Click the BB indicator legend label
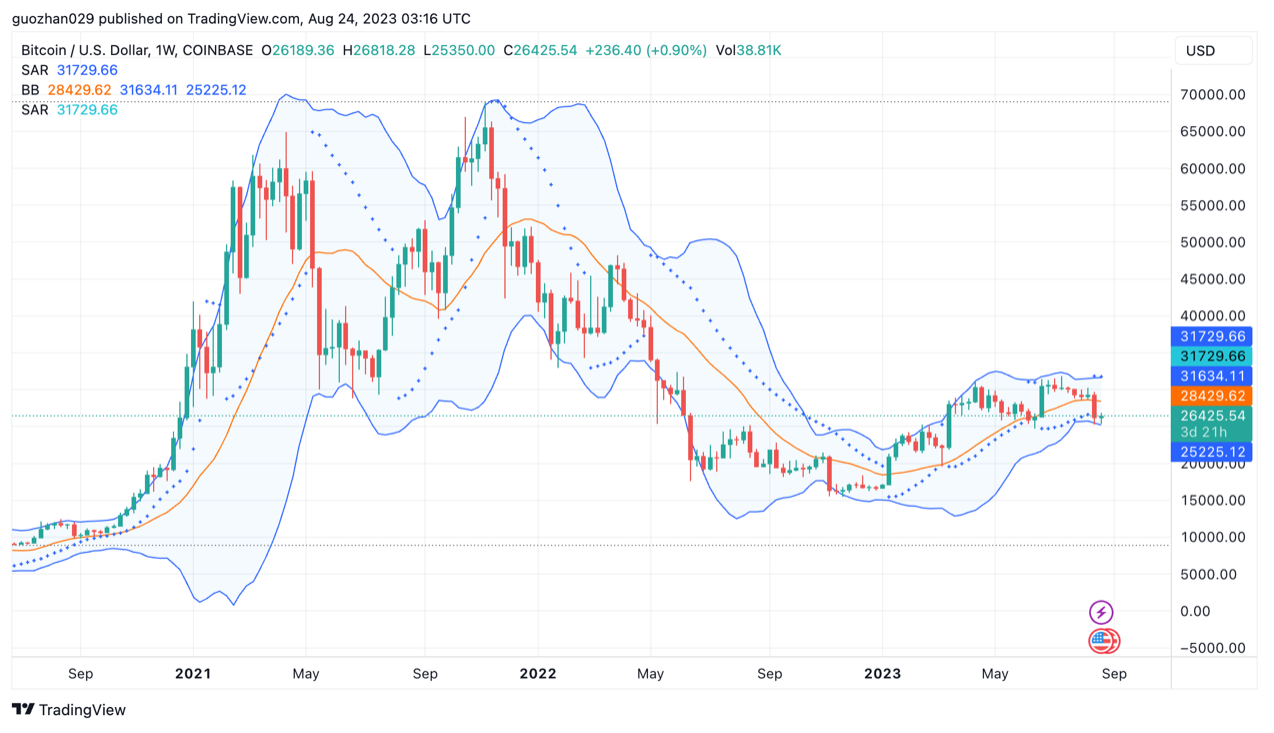The width and height of the screenshot is (1274, 733). click(x=31, y=90)
